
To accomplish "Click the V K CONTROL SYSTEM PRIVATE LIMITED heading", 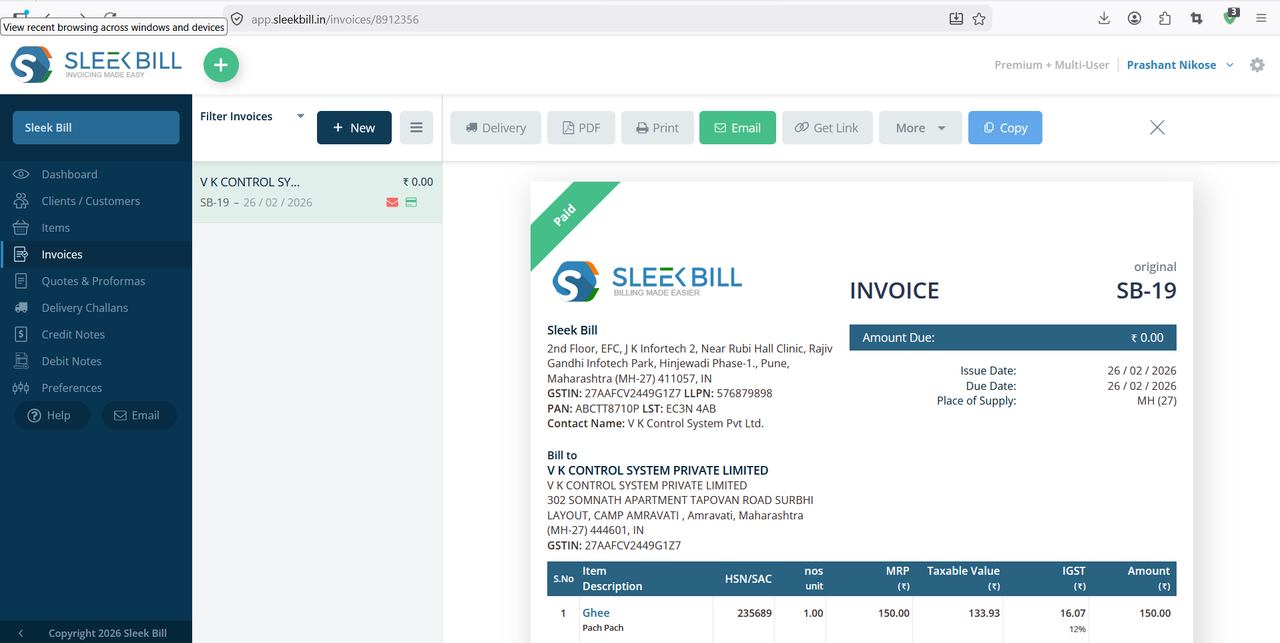I will 658,470.
